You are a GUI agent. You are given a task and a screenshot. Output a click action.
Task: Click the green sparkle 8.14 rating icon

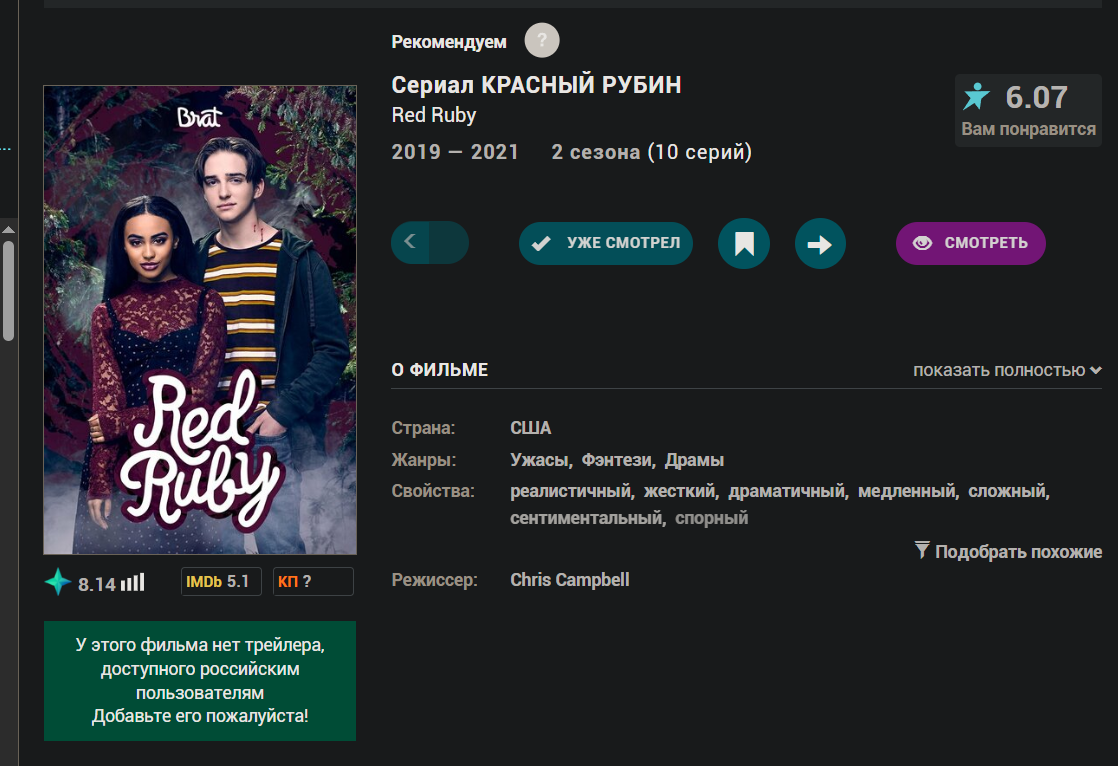point(58,583)
